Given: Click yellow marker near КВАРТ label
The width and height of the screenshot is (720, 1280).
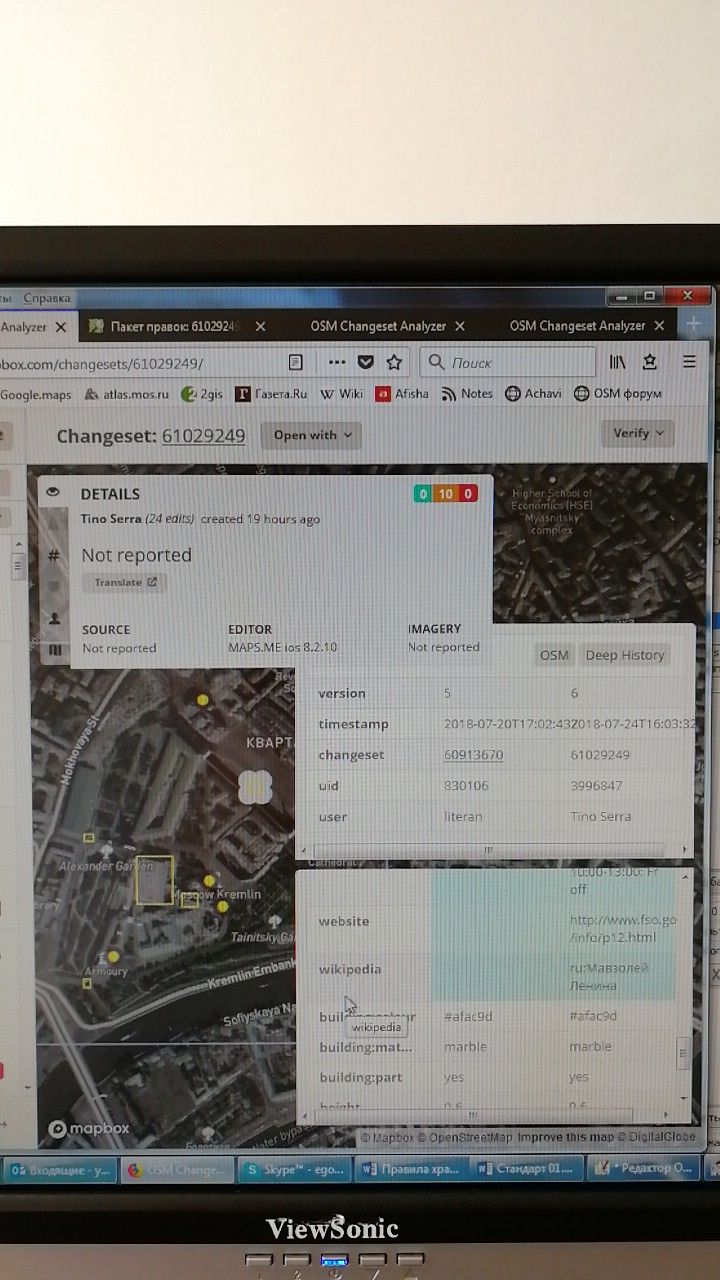Looking at the screenshot, I should point(203,700).
